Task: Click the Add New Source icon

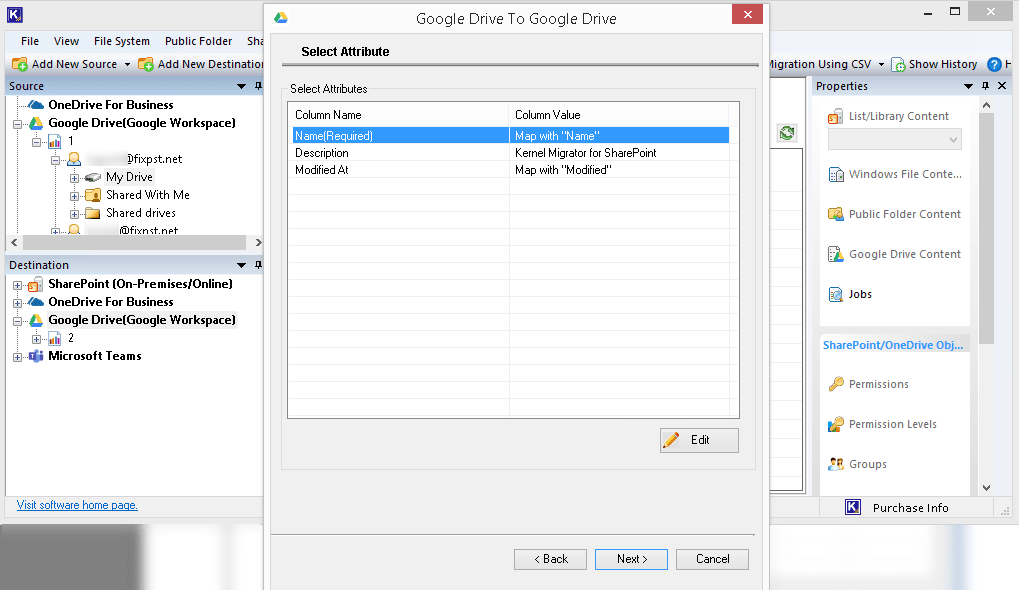Action: click(x=19, y=64)
